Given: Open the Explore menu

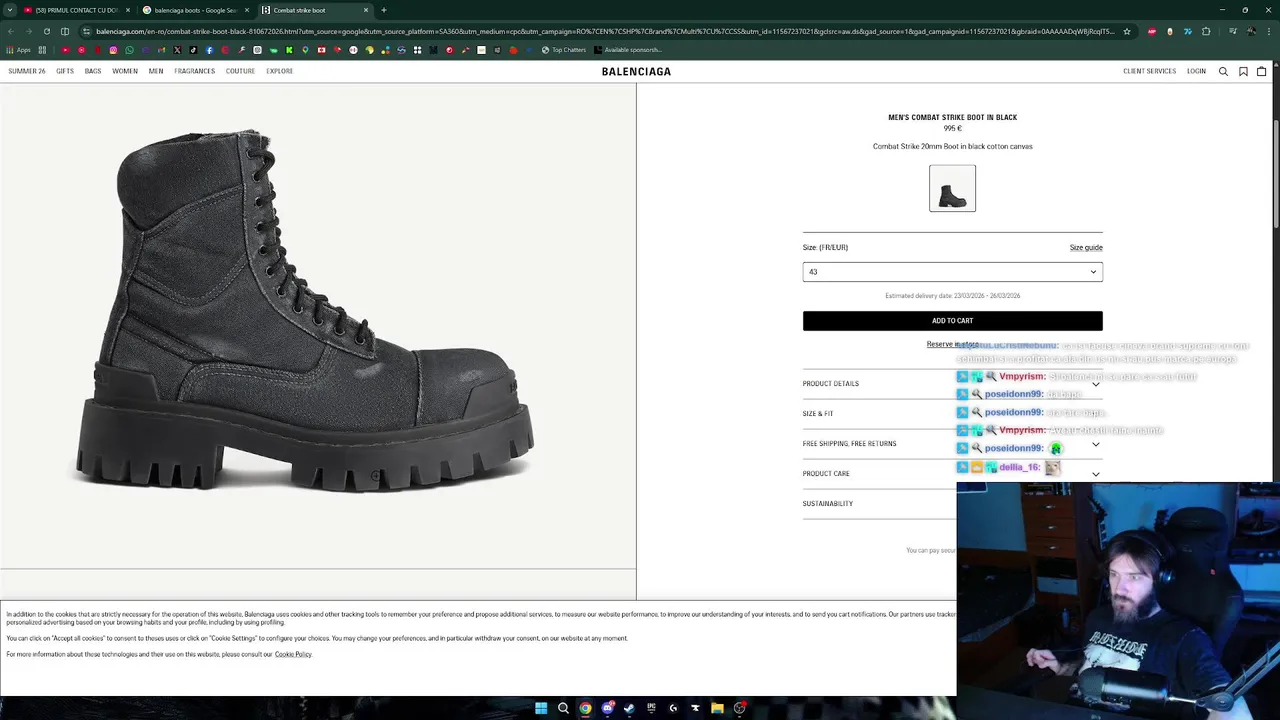Looking at the screenshot, I should 279,71.
